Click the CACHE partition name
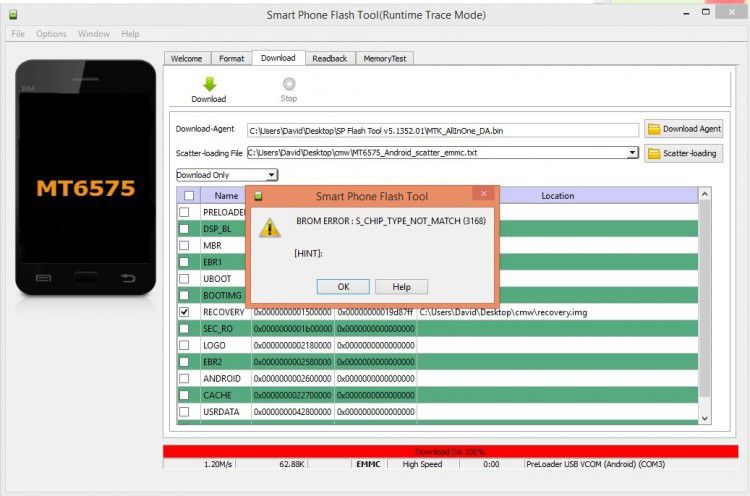 pos(217,395)
